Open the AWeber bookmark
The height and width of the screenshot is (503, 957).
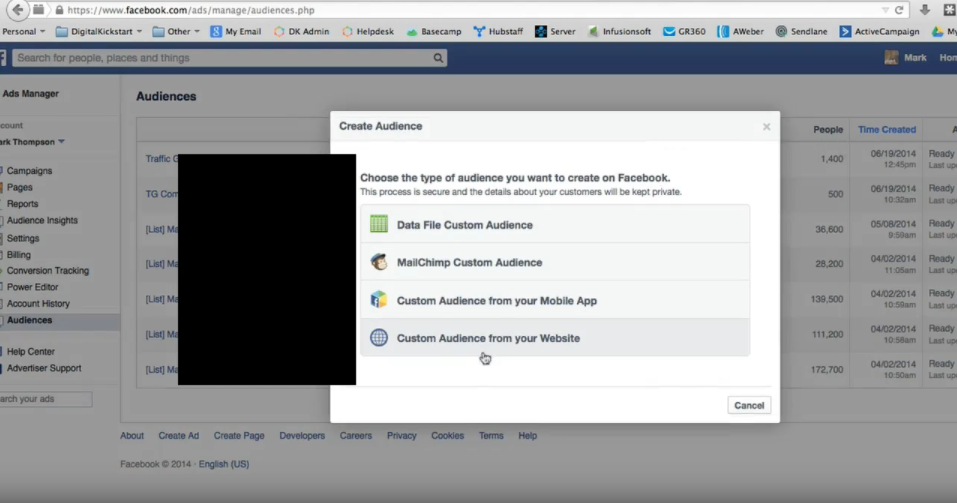click(x=740, y=31)
